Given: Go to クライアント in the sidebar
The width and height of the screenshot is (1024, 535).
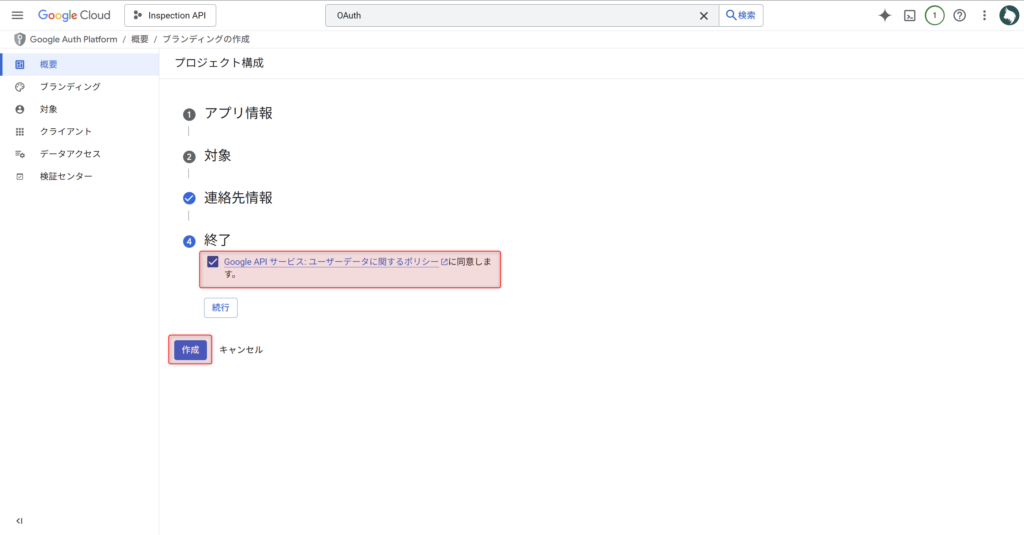Looking at the screenshot, I should (x=66, y=132).
